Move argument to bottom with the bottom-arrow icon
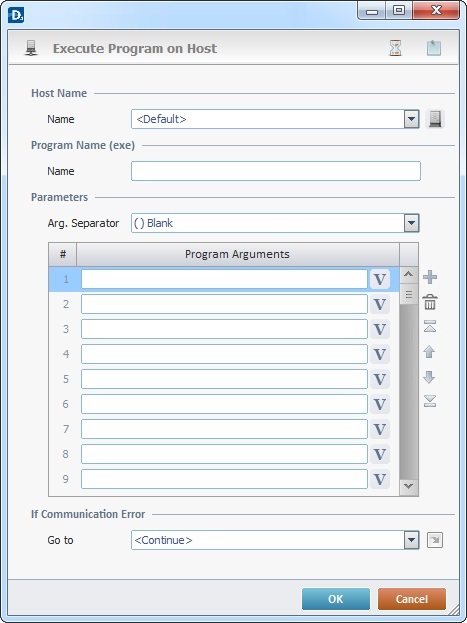467x623 pixels. coord(430,401)
